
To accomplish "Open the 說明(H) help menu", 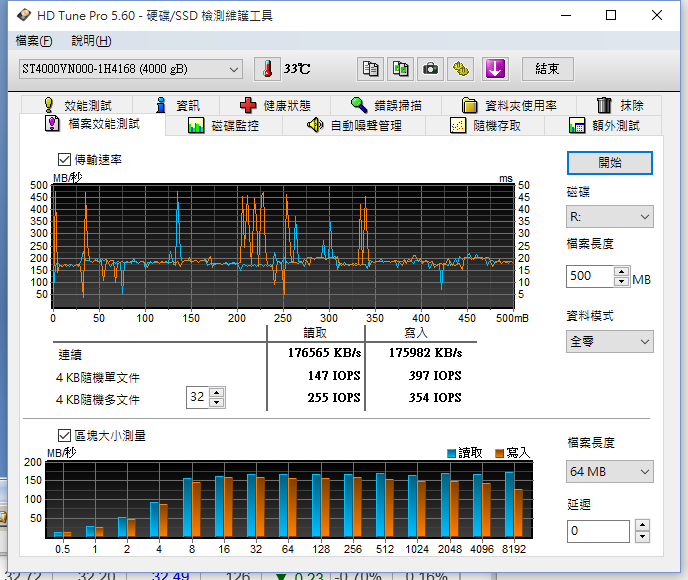I will click(x=91, y=41).
